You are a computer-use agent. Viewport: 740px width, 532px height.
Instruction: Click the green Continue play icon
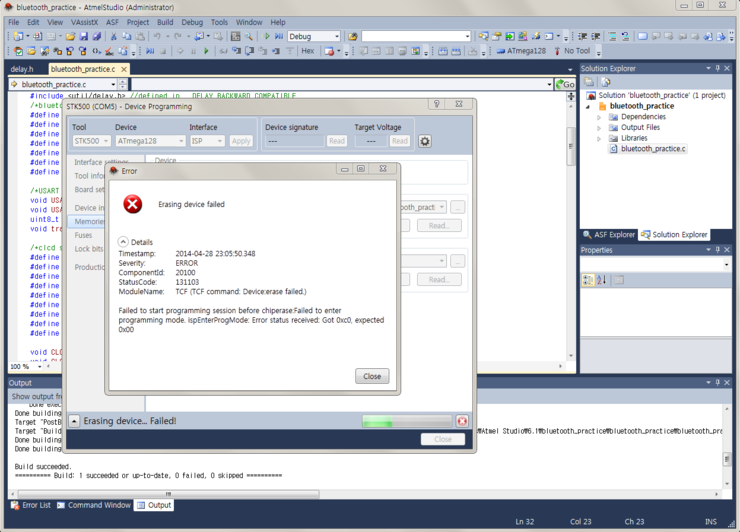coord(206,51)
